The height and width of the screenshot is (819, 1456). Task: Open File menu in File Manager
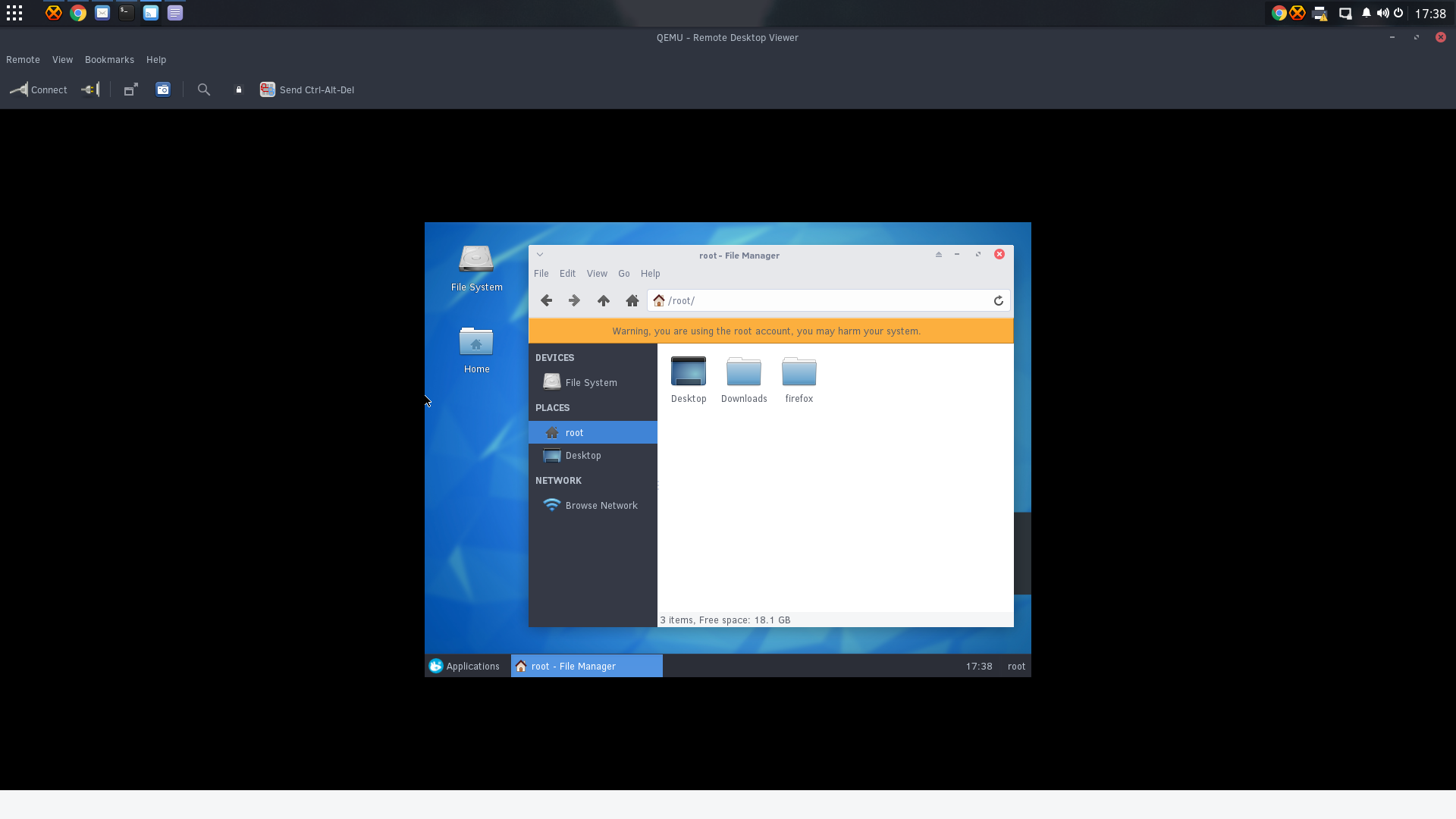tap(541, 274)
